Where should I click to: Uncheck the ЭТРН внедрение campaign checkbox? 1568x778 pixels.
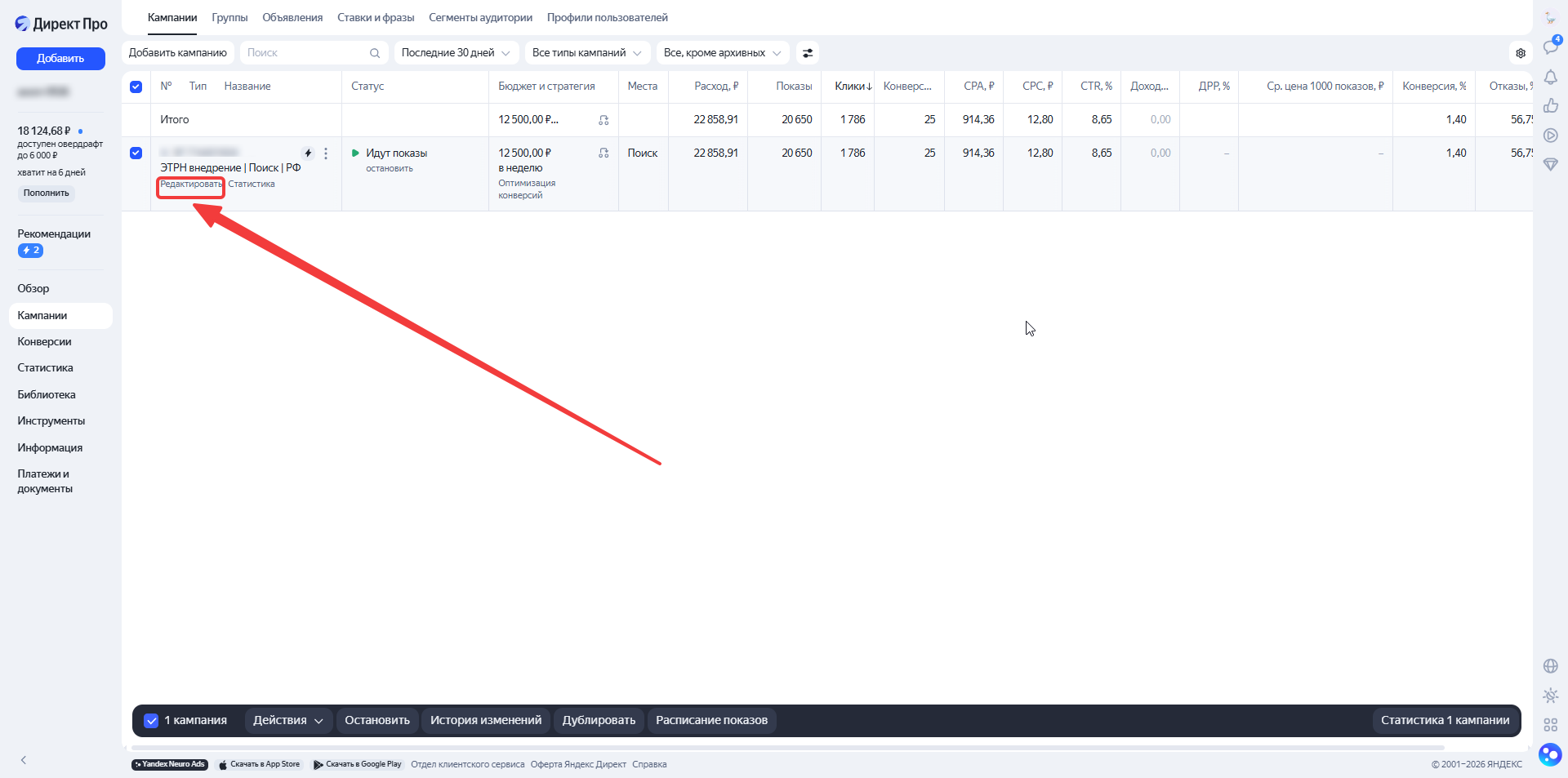(x=136, y=153)
